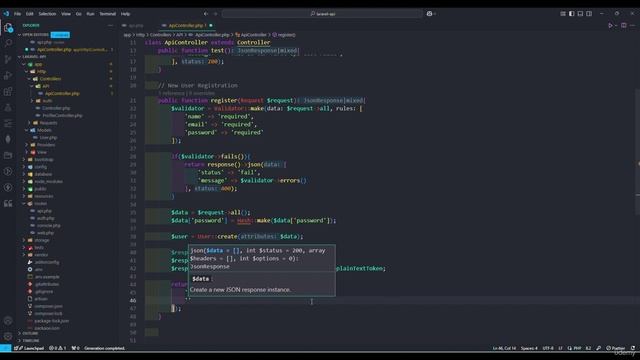The width and height of the screenshot is (640, 360).
Task: Open the Extensions view in activity bar
Action: tap(8, 91)
